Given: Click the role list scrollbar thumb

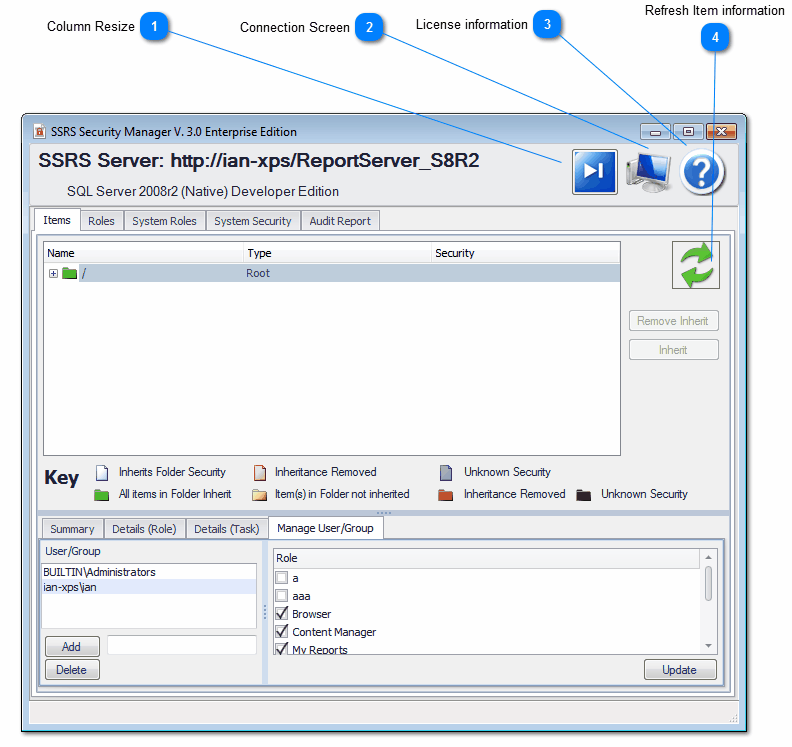Looking at the screenshot, I should pyautogui.click(x=709, y=583).
